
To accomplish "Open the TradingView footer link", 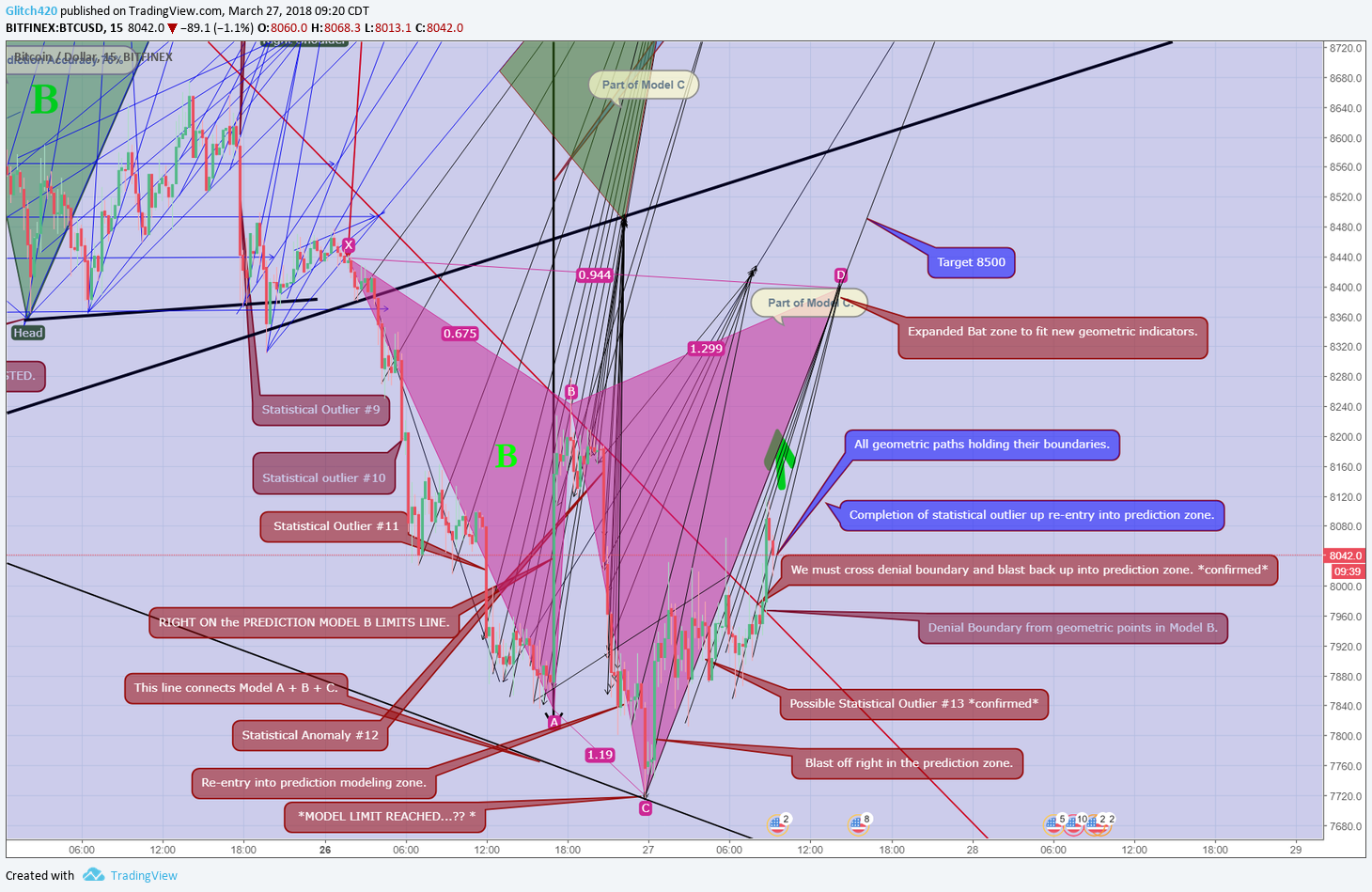I will tap(144, 875).
